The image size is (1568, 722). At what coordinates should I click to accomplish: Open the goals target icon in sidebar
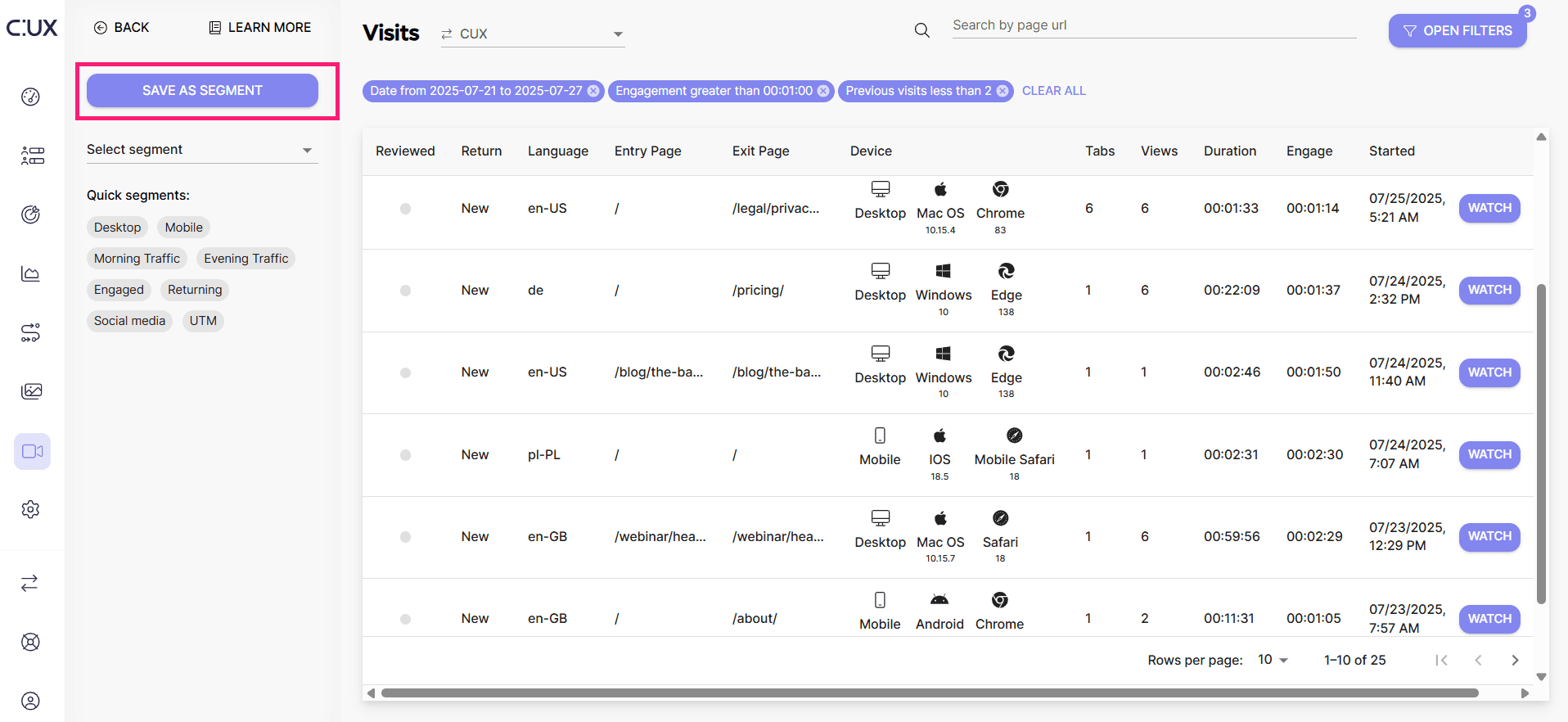pyautogui.click(x=30, y=214)
